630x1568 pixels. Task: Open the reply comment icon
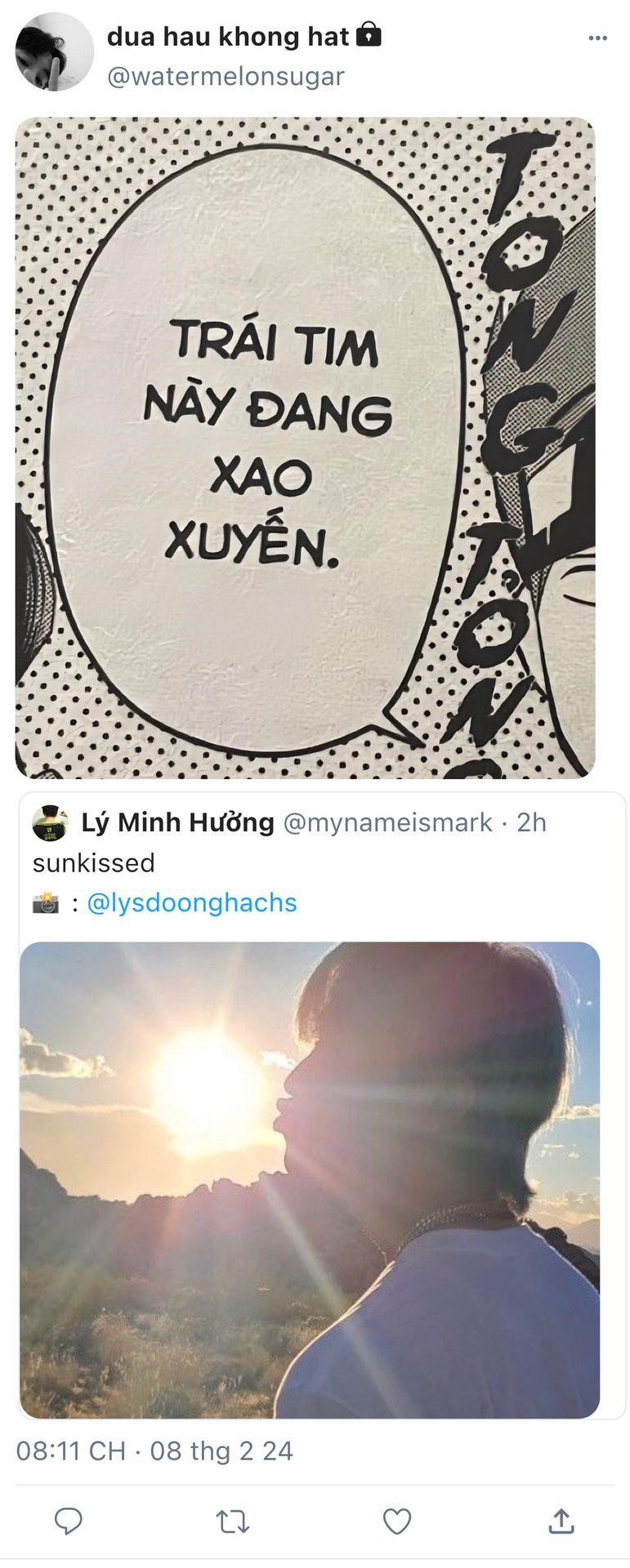pos(68,1521)
